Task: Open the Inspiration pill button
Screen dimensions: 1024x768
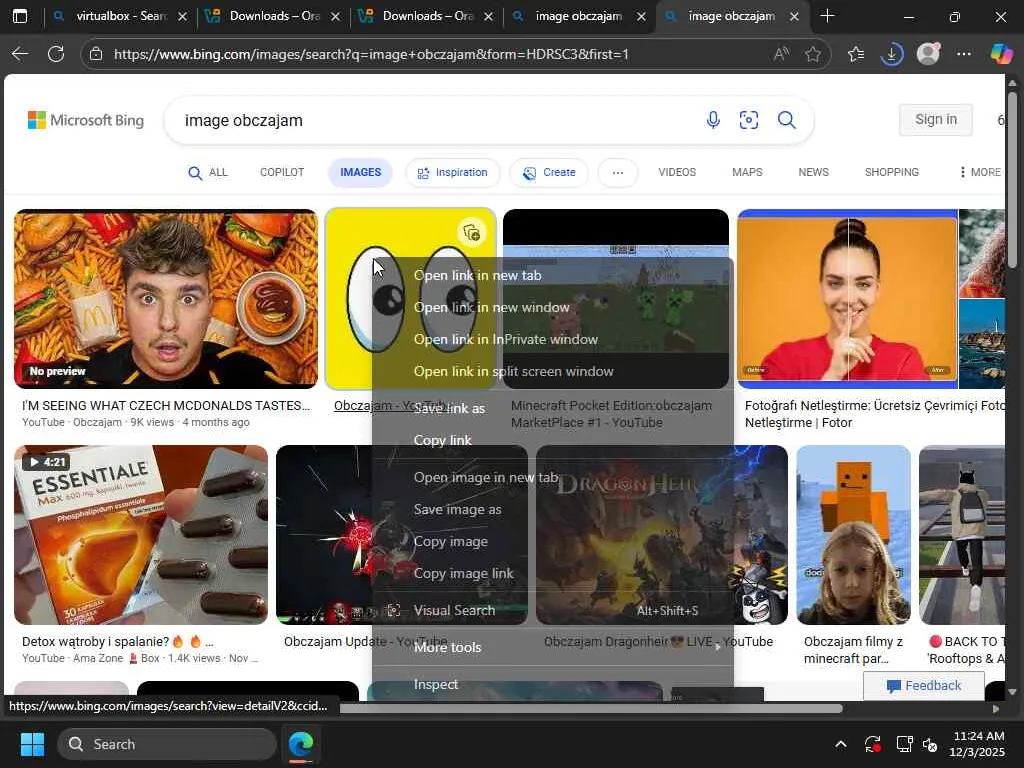Action: pyautogui.click(x=453, y=172)
